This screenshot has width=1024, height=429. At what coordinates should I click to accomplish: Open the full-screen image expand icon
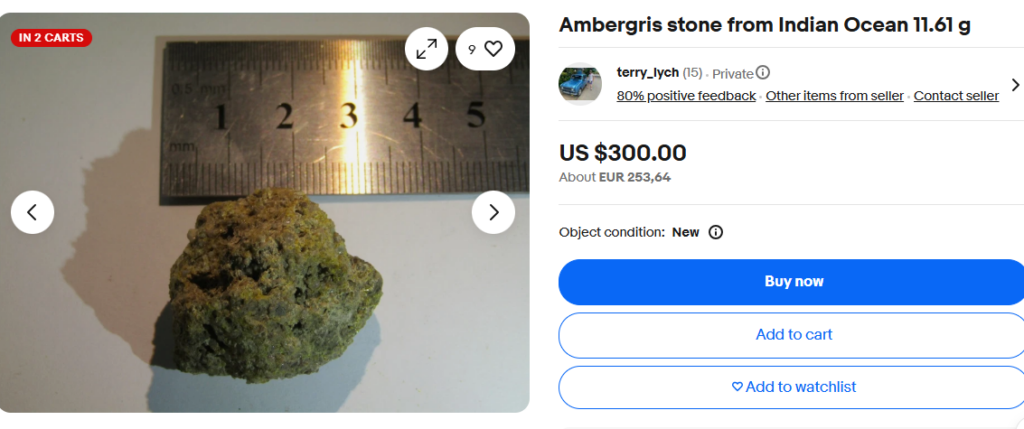click(426, 48)
